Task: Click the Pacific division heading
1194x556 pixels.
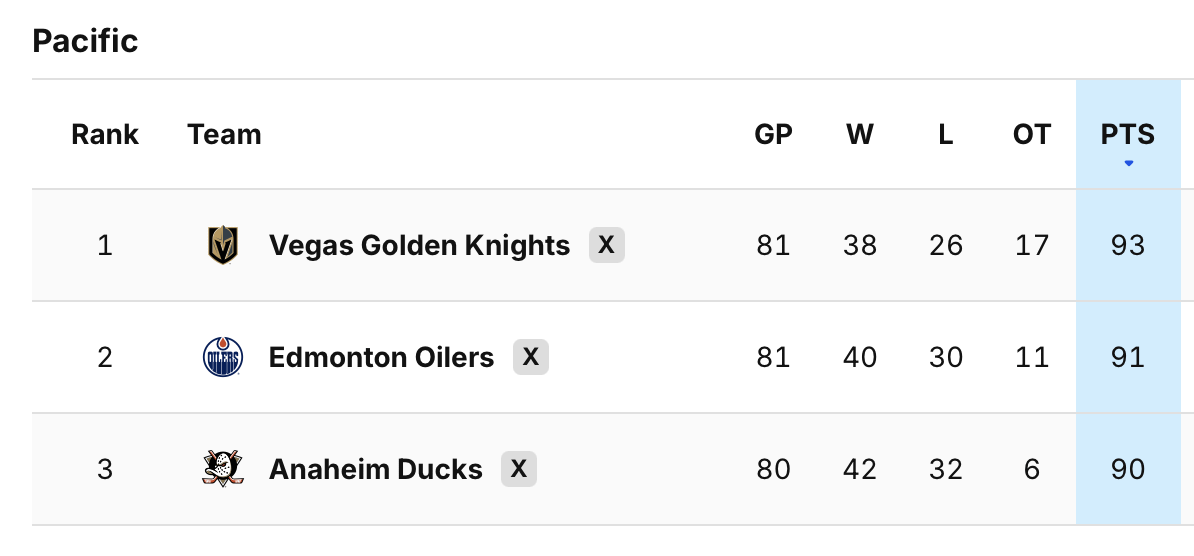Action: (x=85, y=41)
